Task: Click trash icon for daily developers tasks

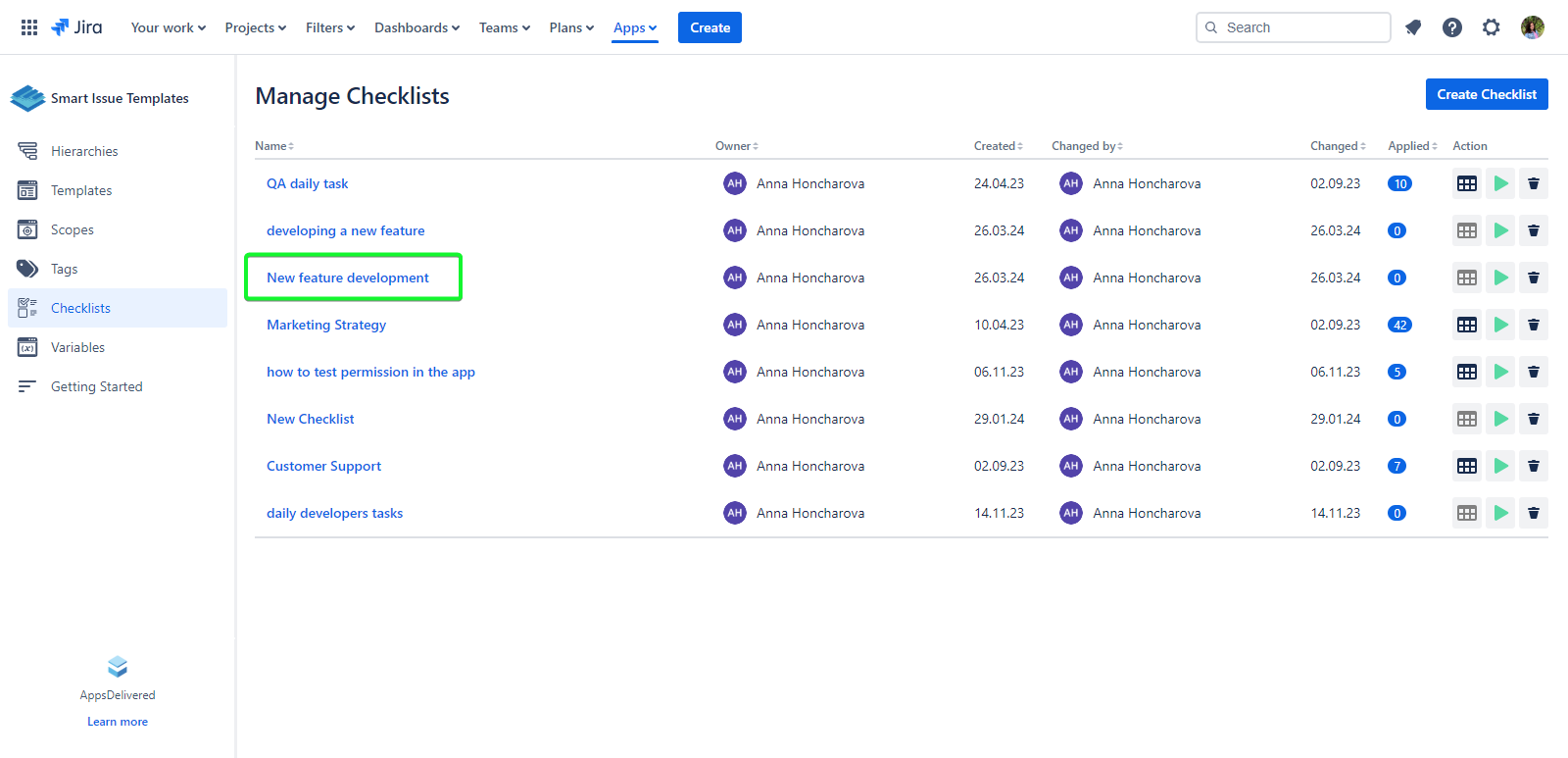Action: tap(1534, 513)
